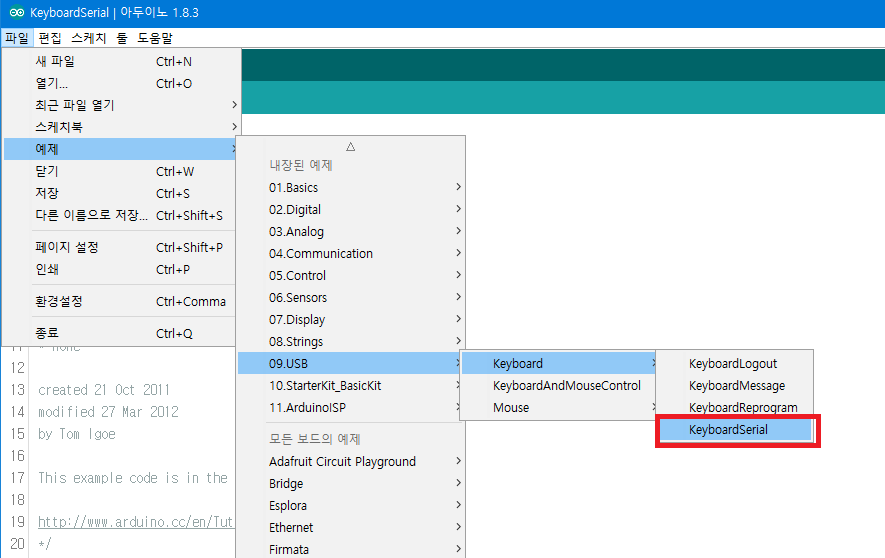Choose 종료 to quit
Screen dimensions: 885x558
pos(119,334)
